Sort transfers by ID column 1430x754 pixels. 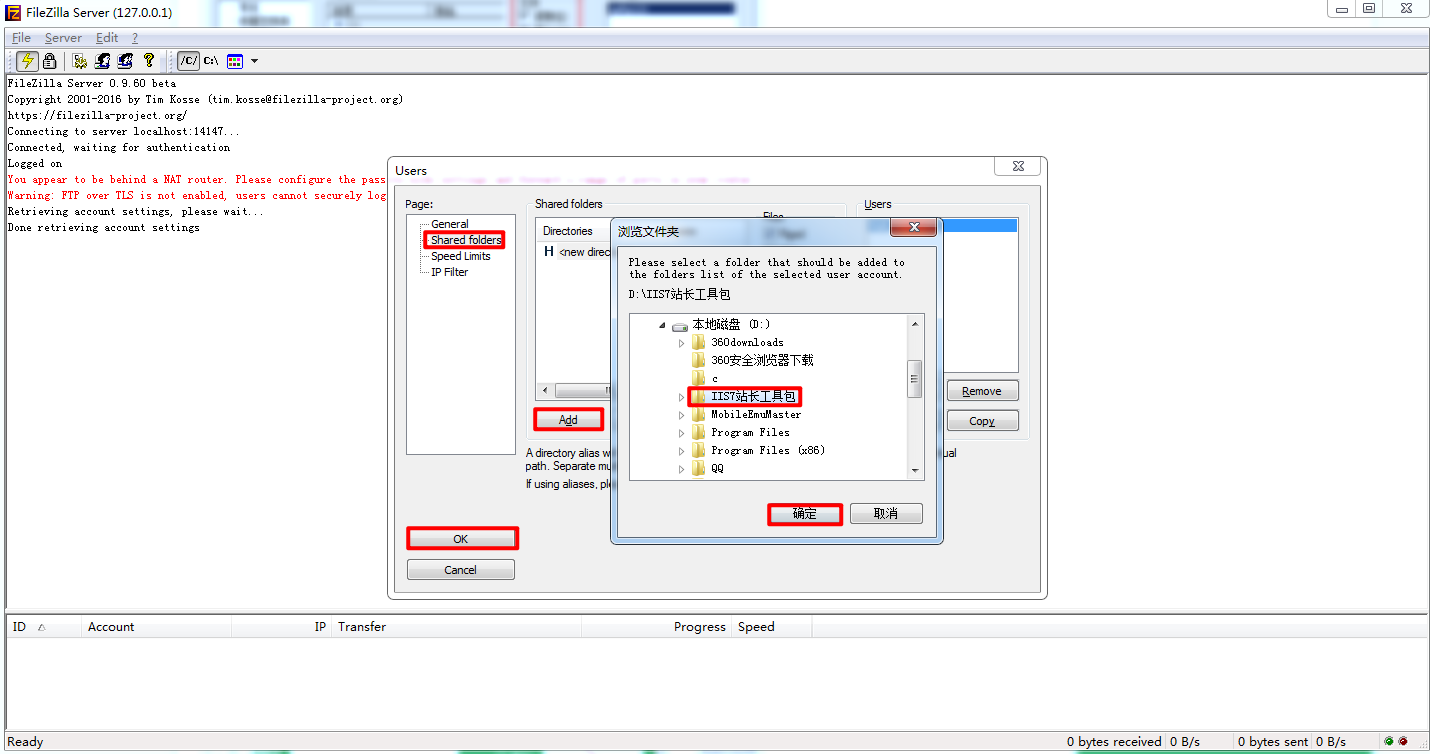tap(43, 627)
